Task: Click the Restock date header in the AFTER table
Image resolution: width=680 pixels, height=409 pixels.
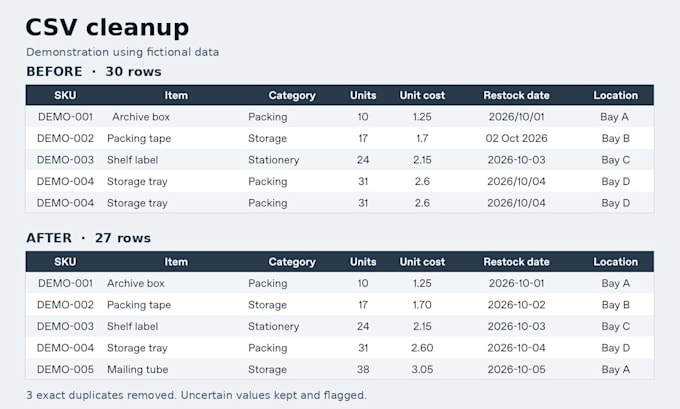Action: [x=517, y=262]
